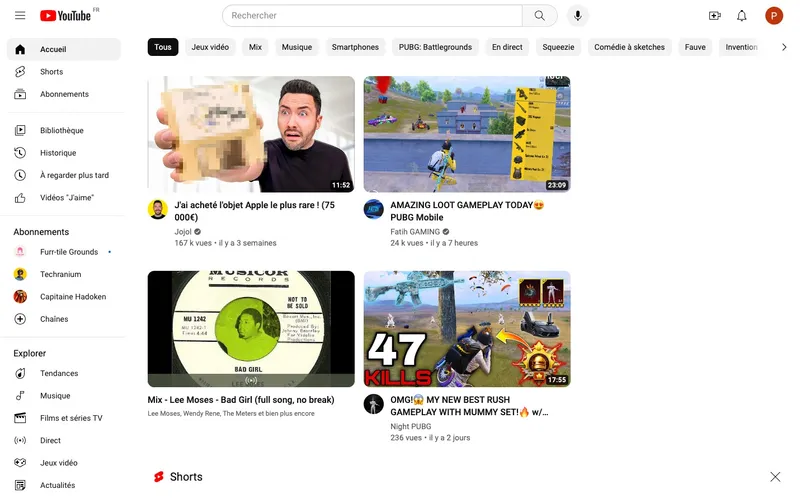Go to Historique in sidebar
Screen dimensions: 800x498
click(x=57, y=153)
